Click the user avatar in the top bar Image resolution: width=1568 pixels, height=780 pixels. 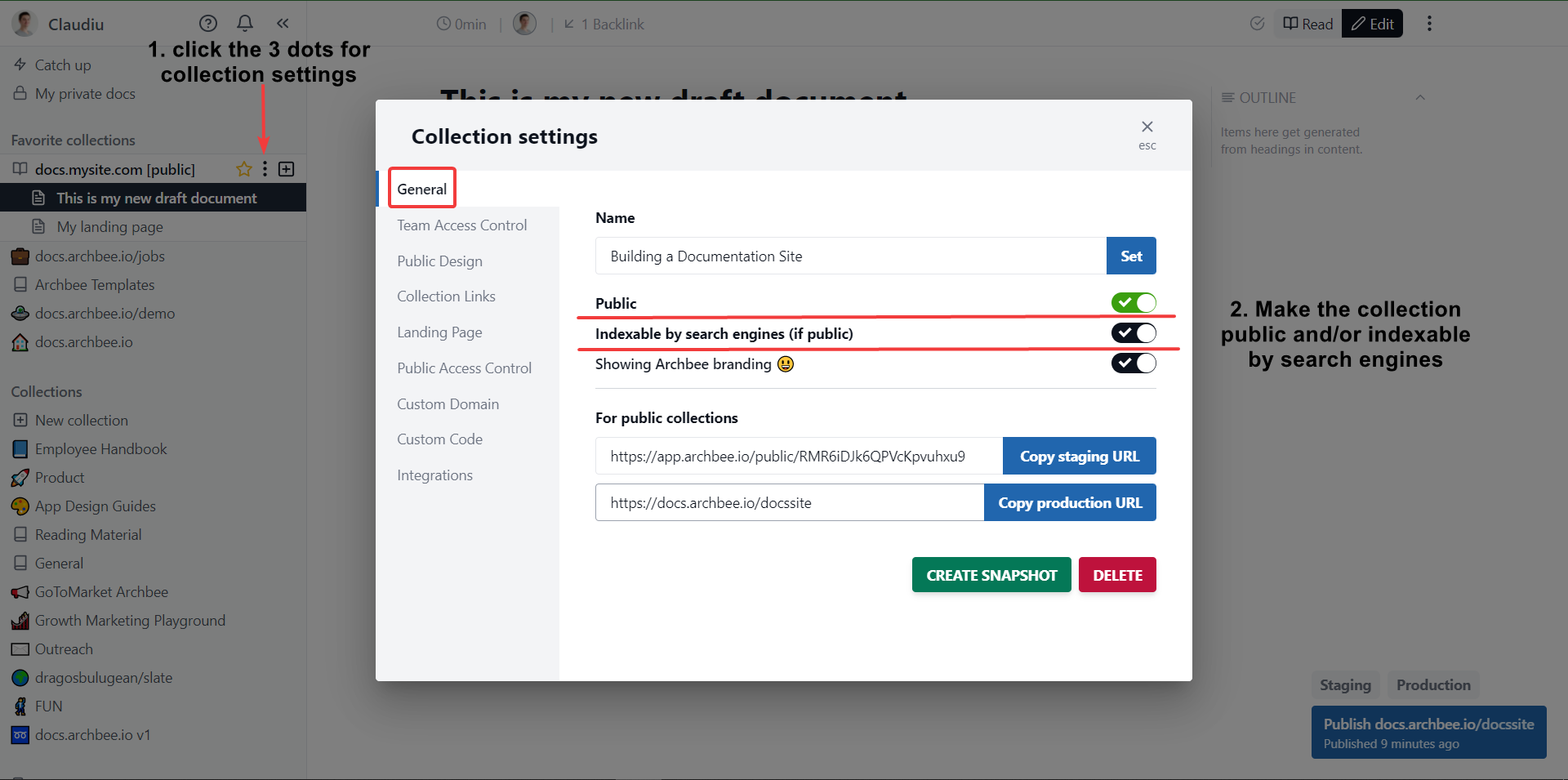pos(524,23)
